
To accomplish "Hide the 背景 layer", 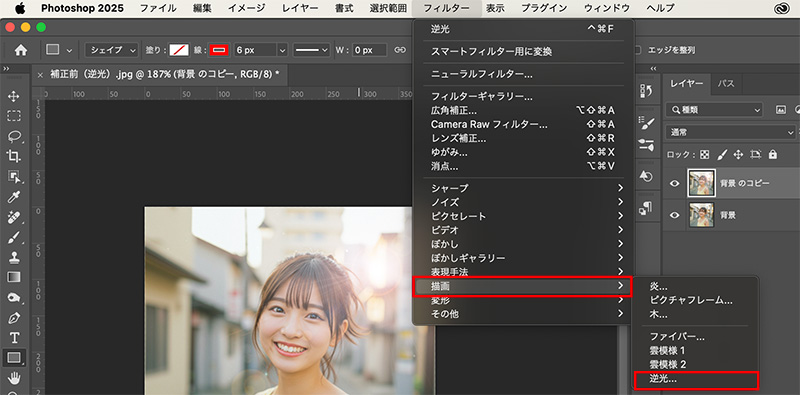I will tap(674, 215).
